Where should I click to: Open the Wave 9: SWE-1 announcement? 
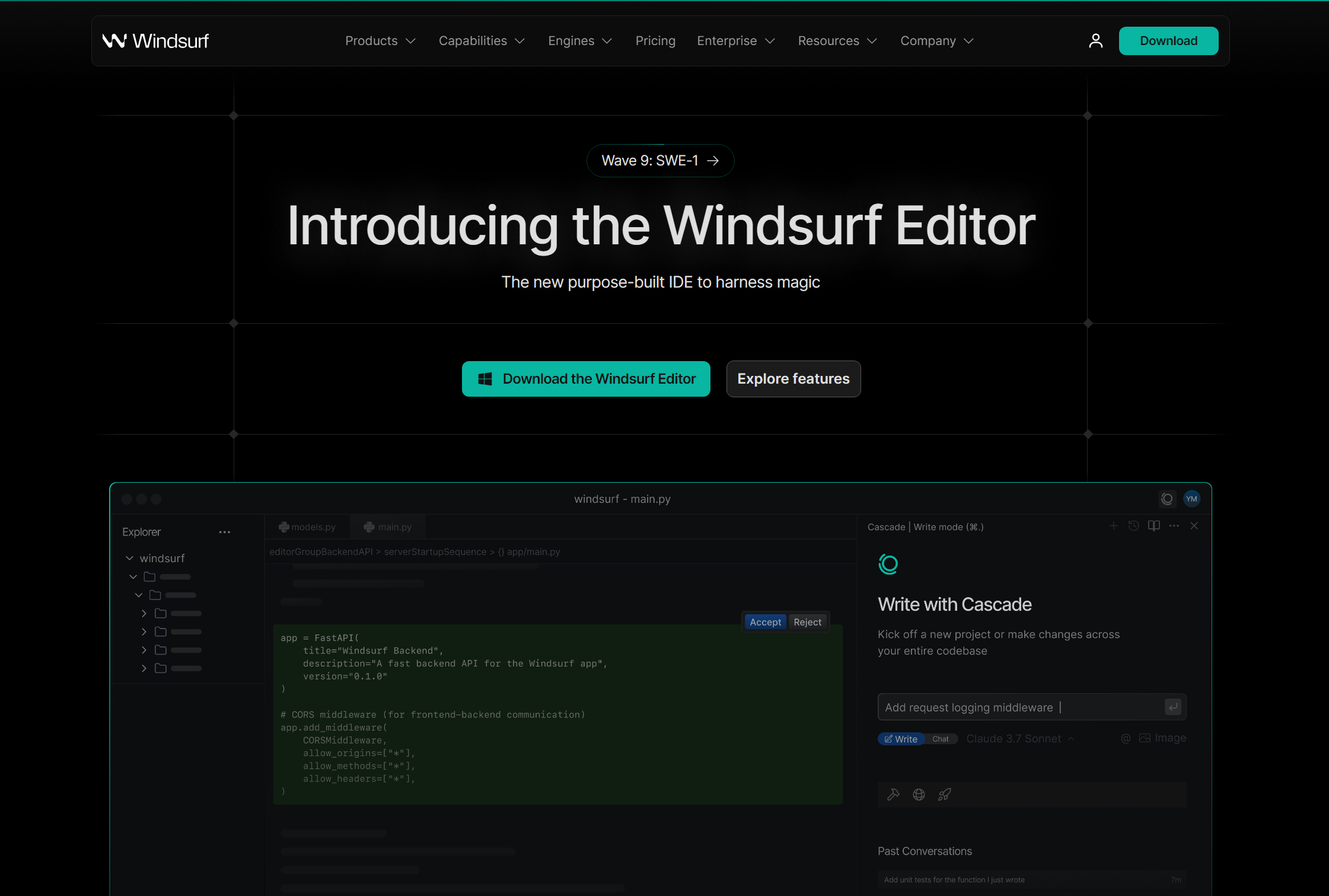tap(660, 161)
